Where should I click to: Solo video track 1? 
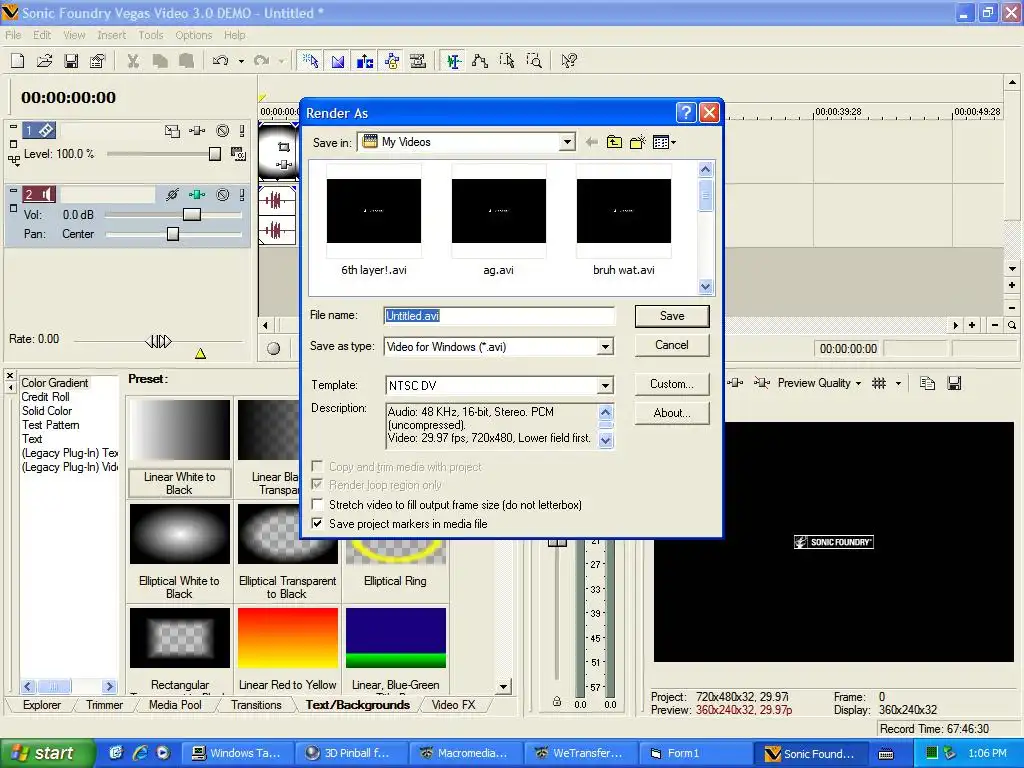coord(242,131)
